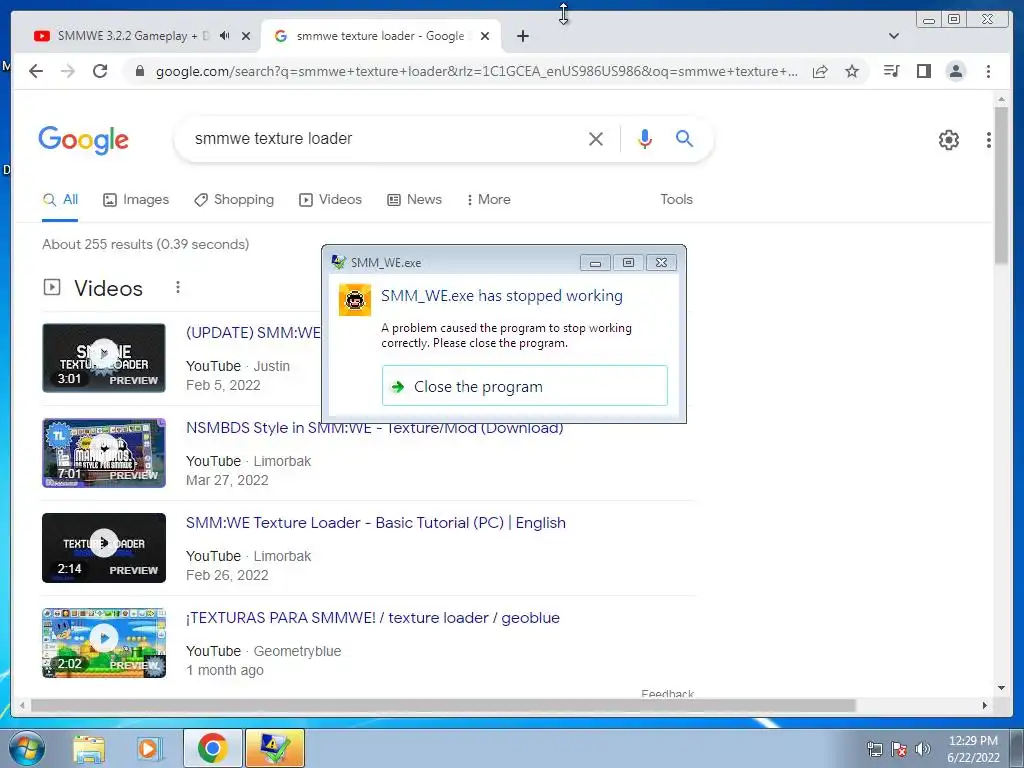Click the Chrome taskbar icon
Image resolution: width=1024 pixels, height=768 pixels.
pyautogui.click(x=212, y=748)
